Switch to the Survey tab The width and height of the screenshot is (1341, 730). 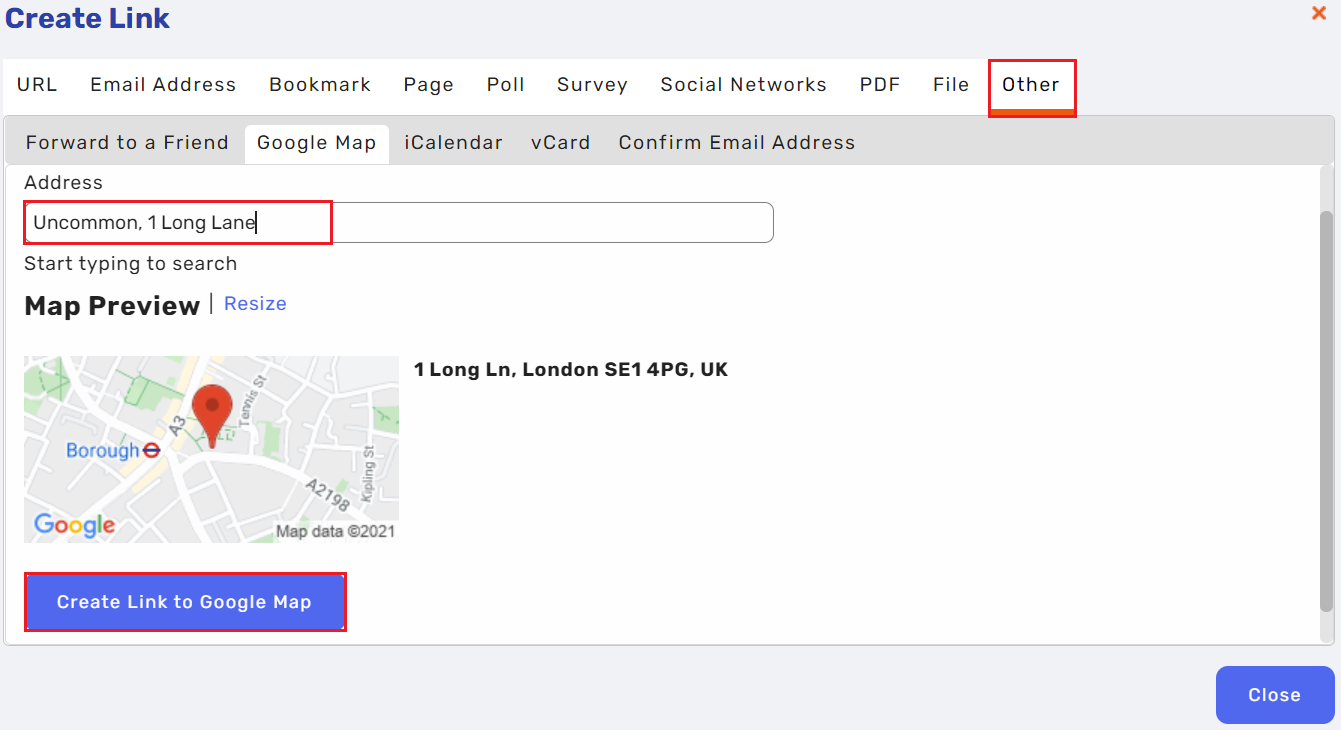[592, 85]
